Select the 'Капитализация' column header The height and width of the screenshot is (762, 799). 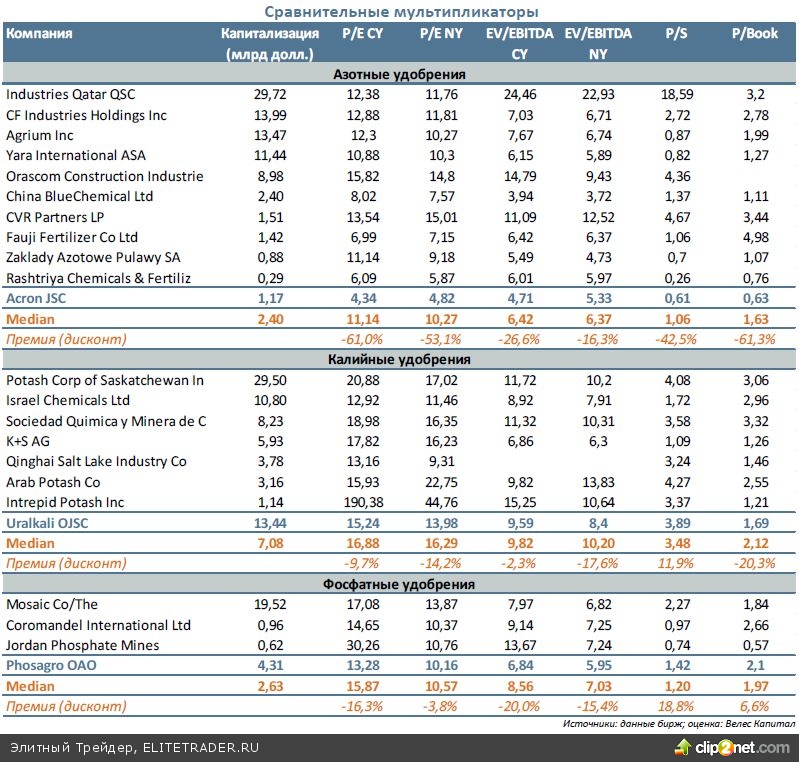click(267, 33)
